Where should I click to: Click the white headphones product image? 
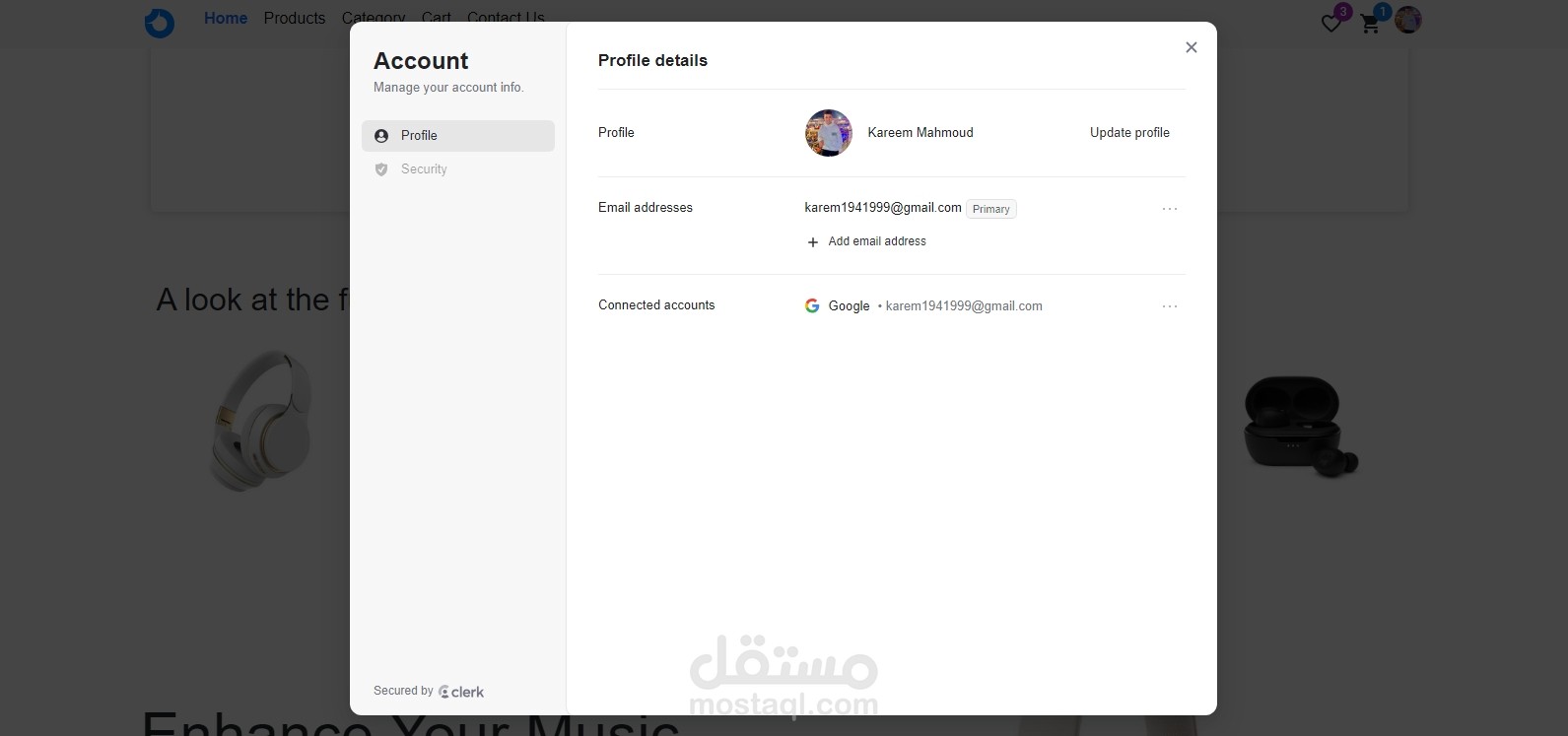(261, 421)
